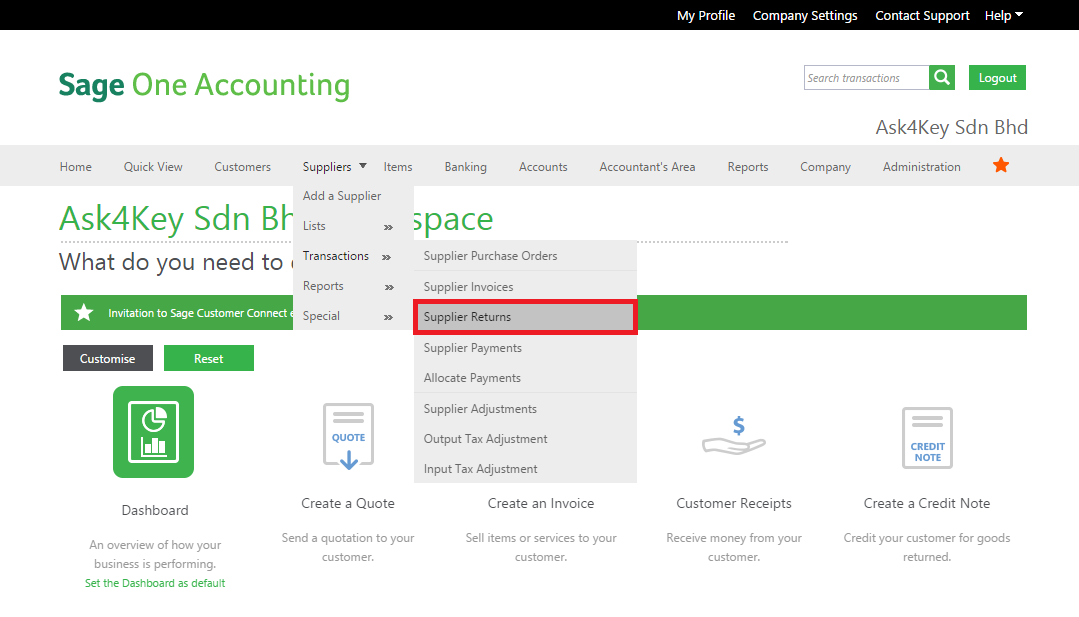Click the Logout button
1079x617 pixels.
pos(997,78)
